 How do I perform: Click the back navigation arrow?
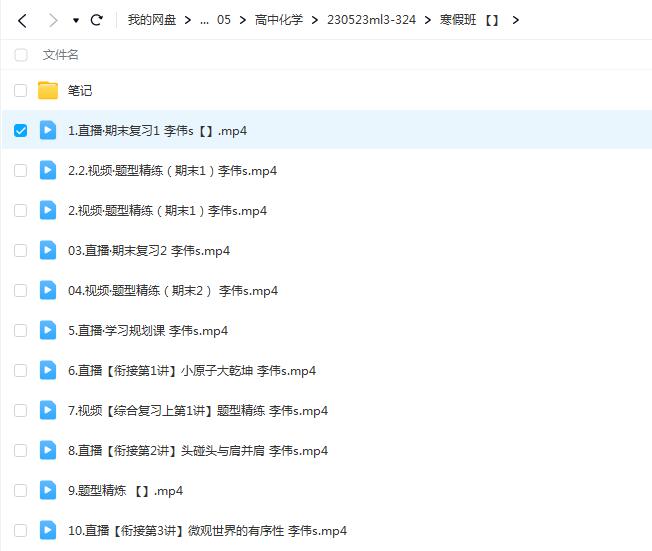(x=22, y=20)
